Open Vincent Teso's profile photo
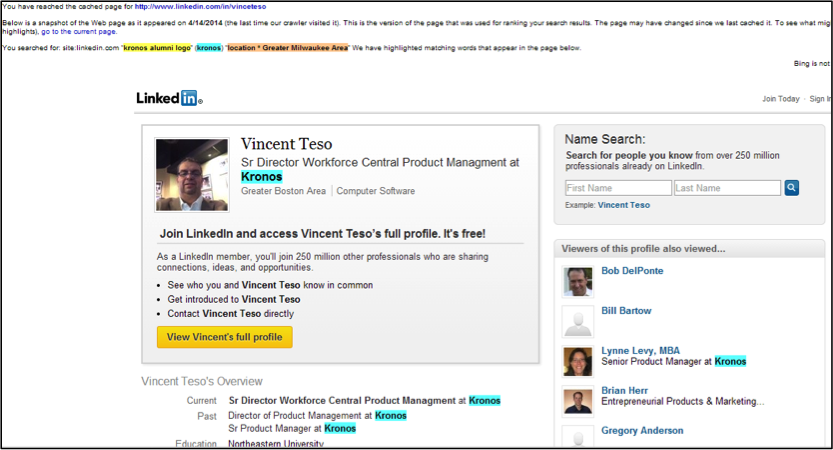The width and height of the screenshot is (833, 450). pos(192,175)
